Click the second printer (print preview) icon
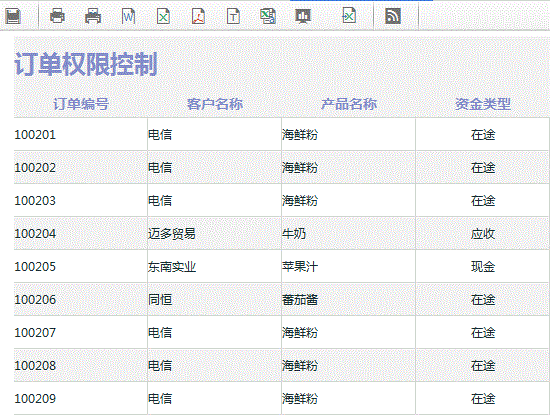The width and height of the screenshot is (550, 415). click(93, 16)
